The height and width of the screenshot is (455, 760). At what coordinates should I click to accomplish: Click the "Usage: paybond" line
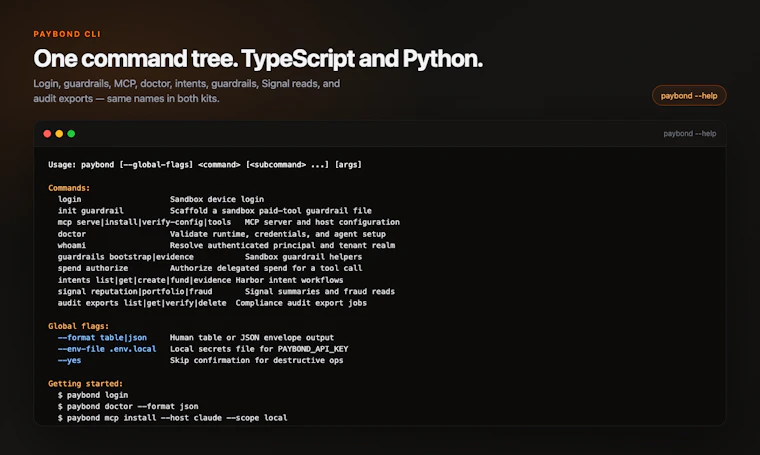point(205,165)
